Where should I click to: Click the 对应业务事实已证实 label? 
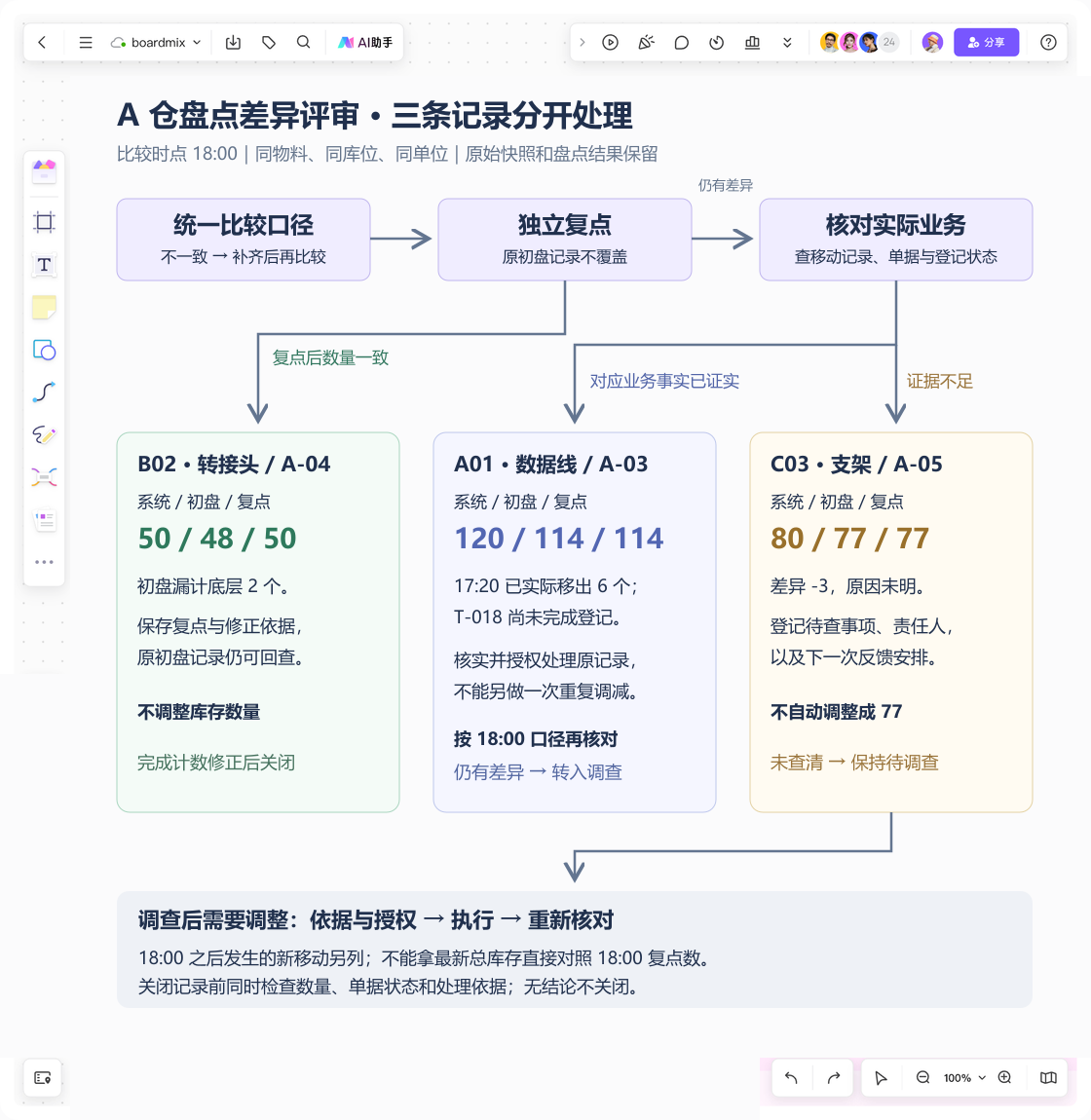click(x=664, y=382)
